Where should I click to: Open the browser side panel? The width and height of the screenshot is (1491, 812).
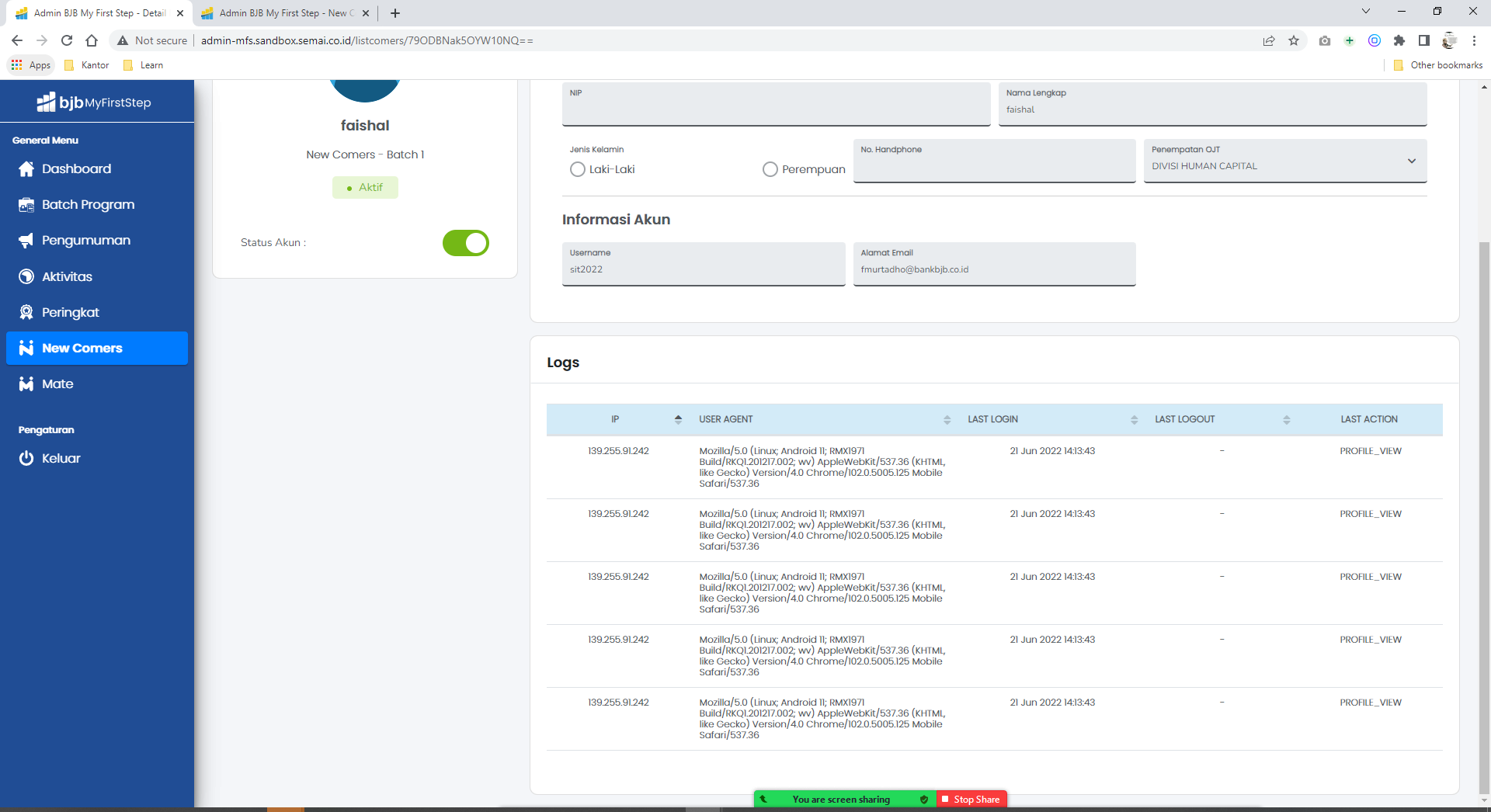coord(1424,40)
